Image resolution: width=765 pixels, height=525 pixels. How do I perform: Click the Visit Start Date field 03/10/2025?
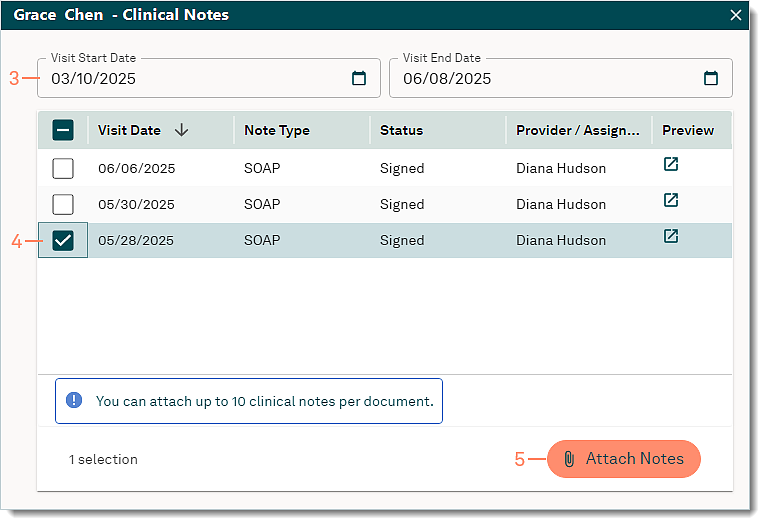pos(209,78)
